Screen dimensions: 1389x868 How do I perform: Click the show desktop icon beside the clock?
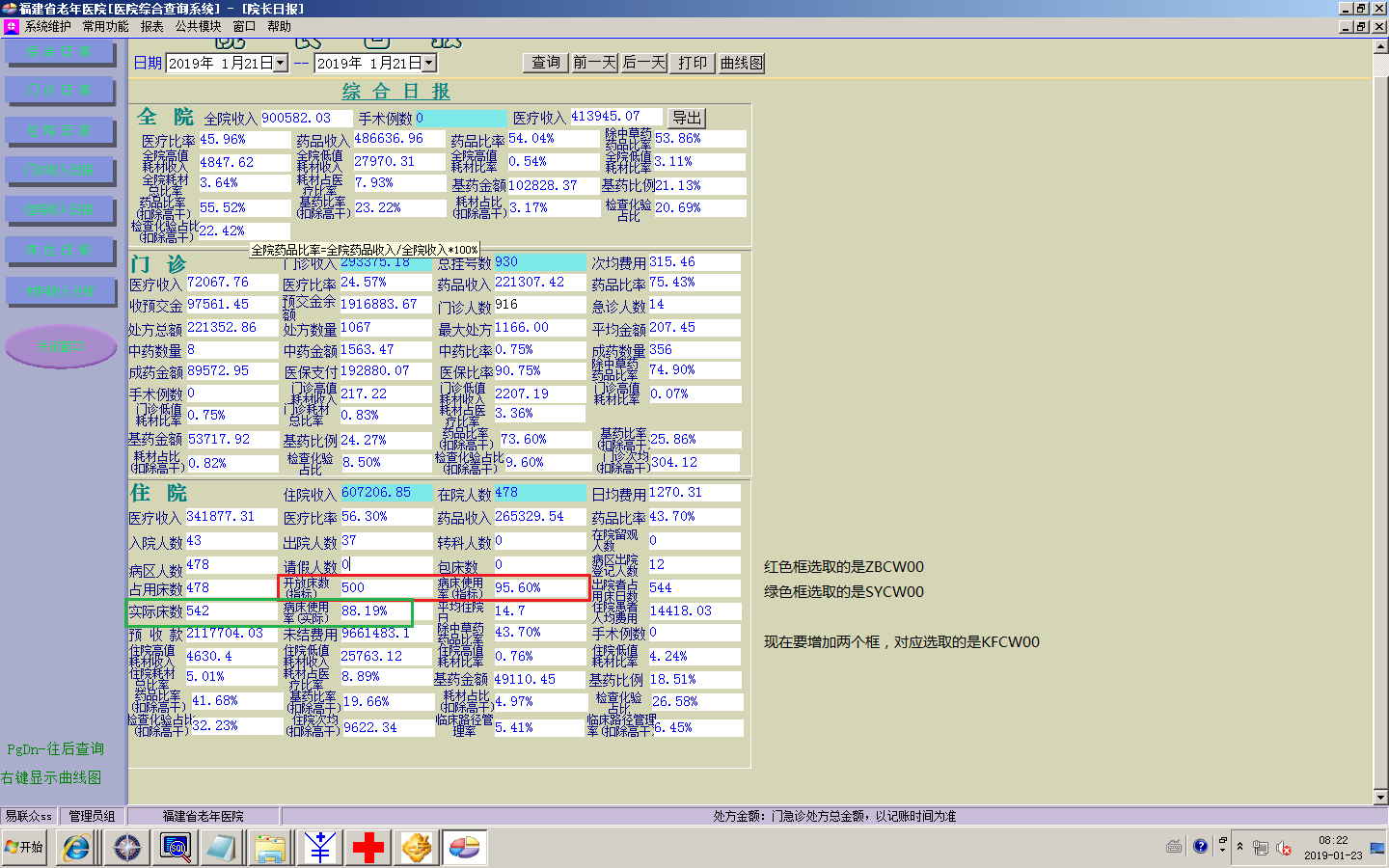click(1377, 848)
